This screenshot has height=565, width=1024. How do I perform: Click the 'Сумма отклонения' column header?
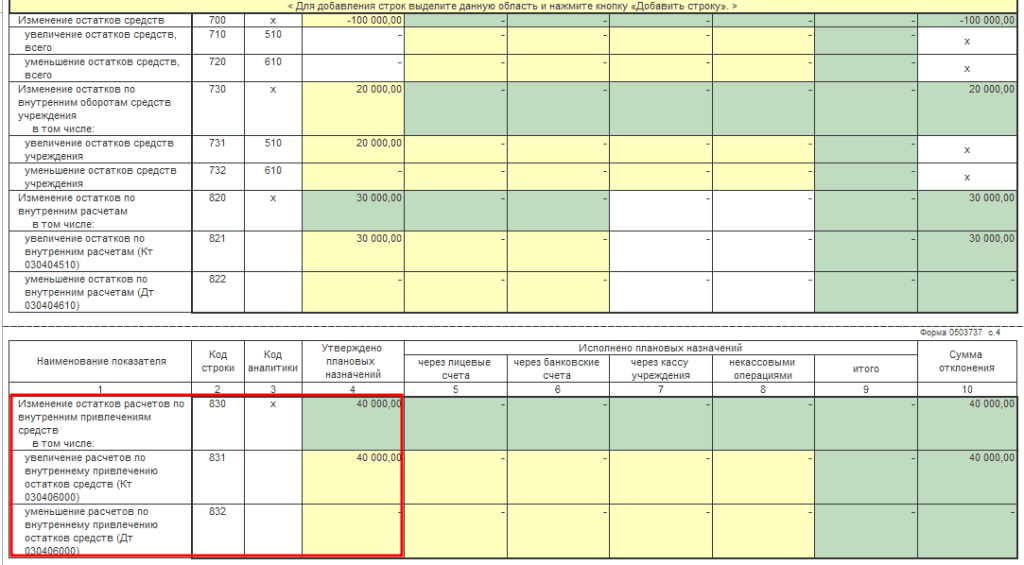(x=966, y=361)
